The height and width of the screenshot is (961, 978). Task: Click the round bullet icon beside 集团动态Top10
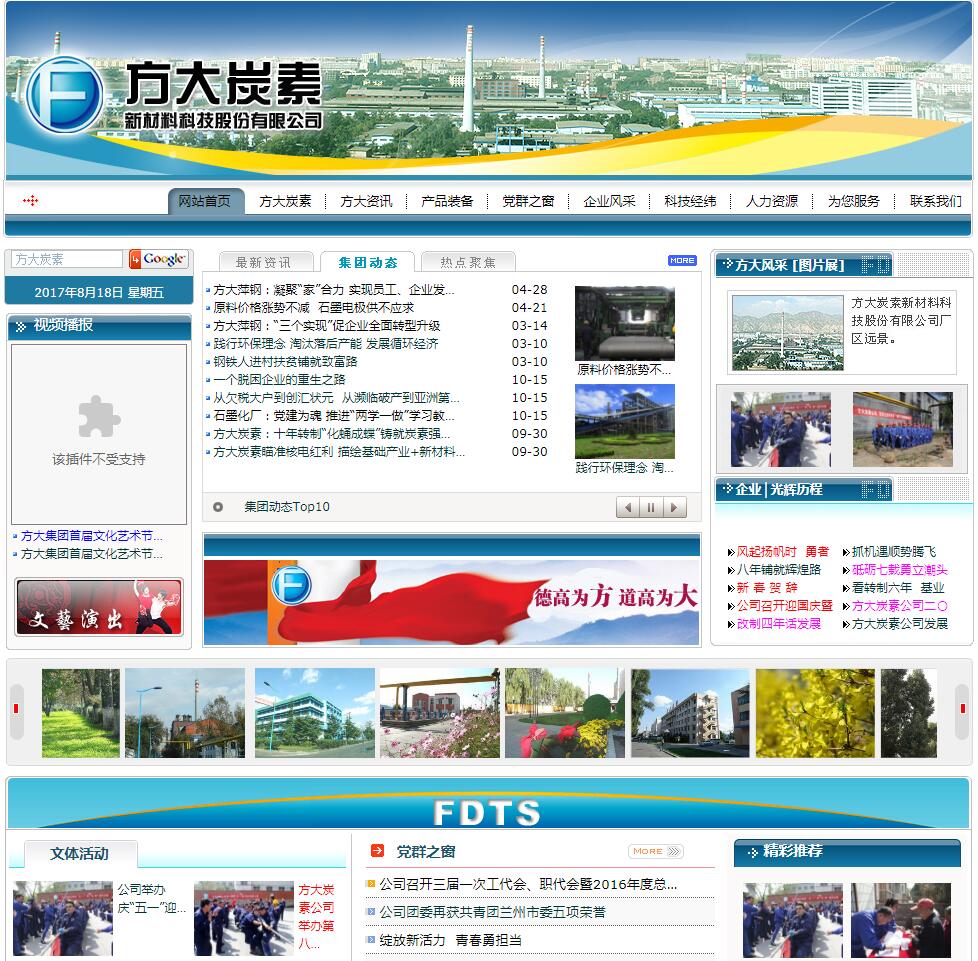point(218,507)
